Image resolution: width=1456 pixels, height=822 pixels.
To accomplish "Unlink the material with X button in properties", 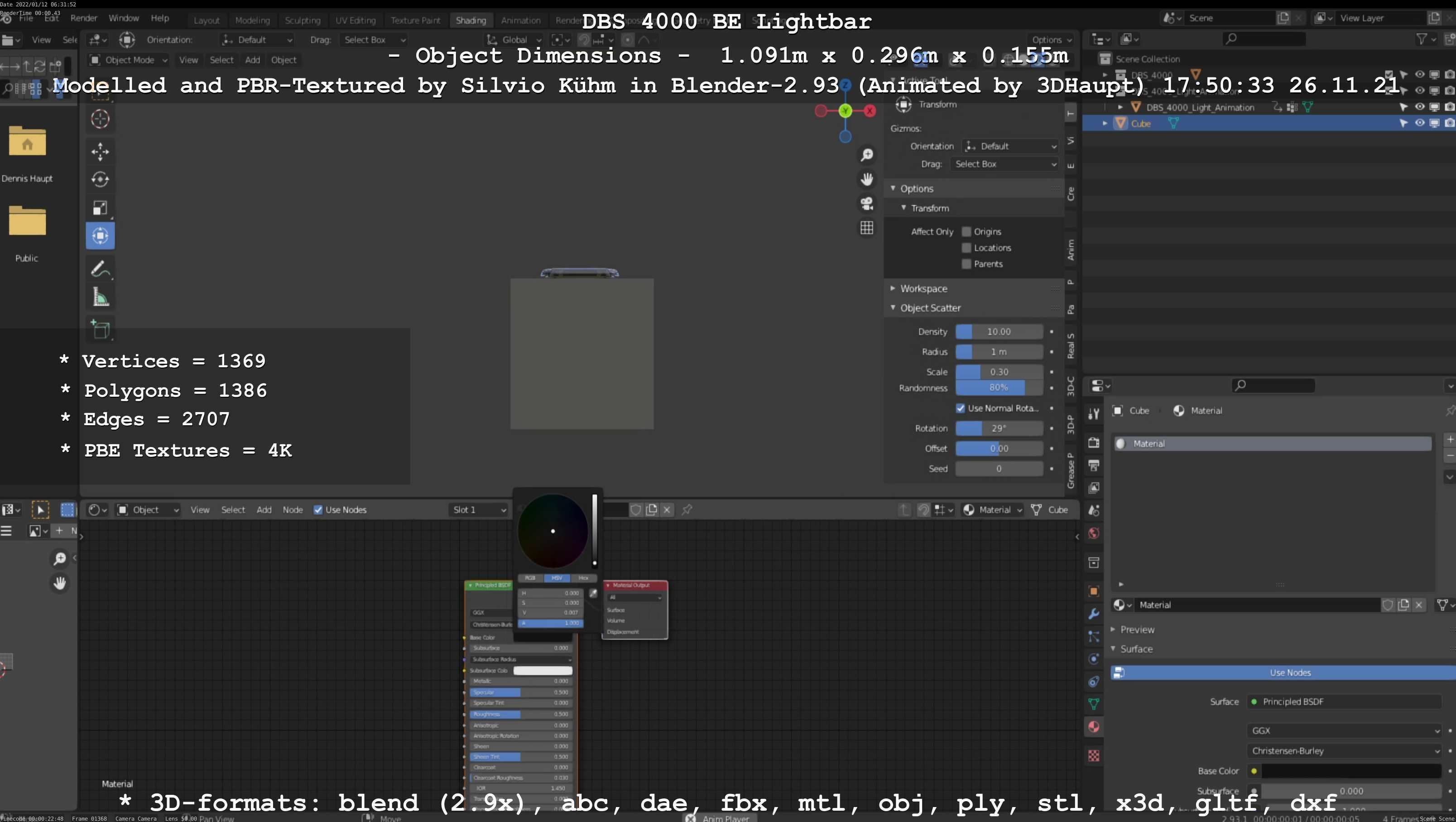I will click(x=1419, y=605).
